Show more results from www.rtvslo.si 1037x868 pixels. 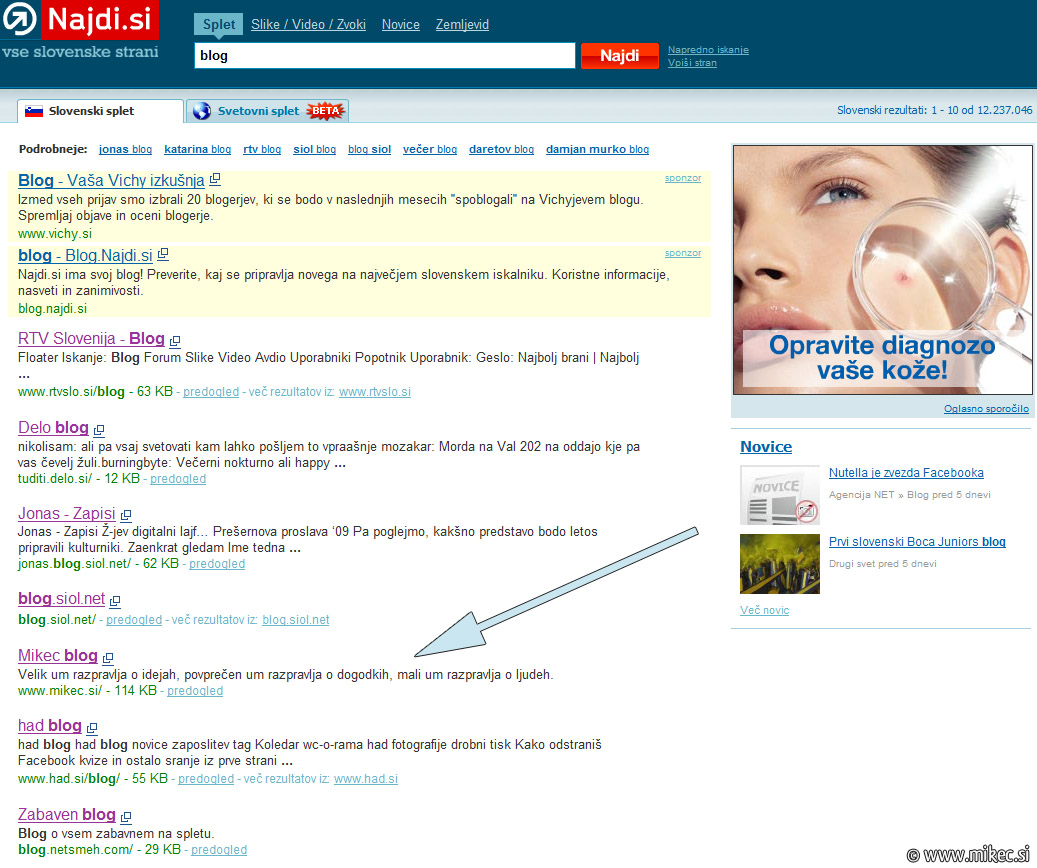click(x=375, y=392)
